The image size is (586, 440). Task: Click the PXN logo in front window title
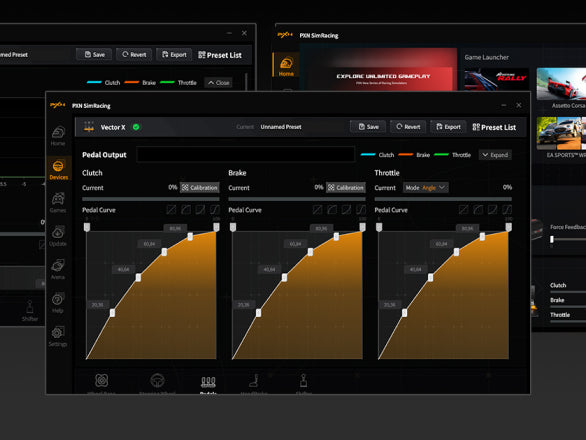coord(58,105)
